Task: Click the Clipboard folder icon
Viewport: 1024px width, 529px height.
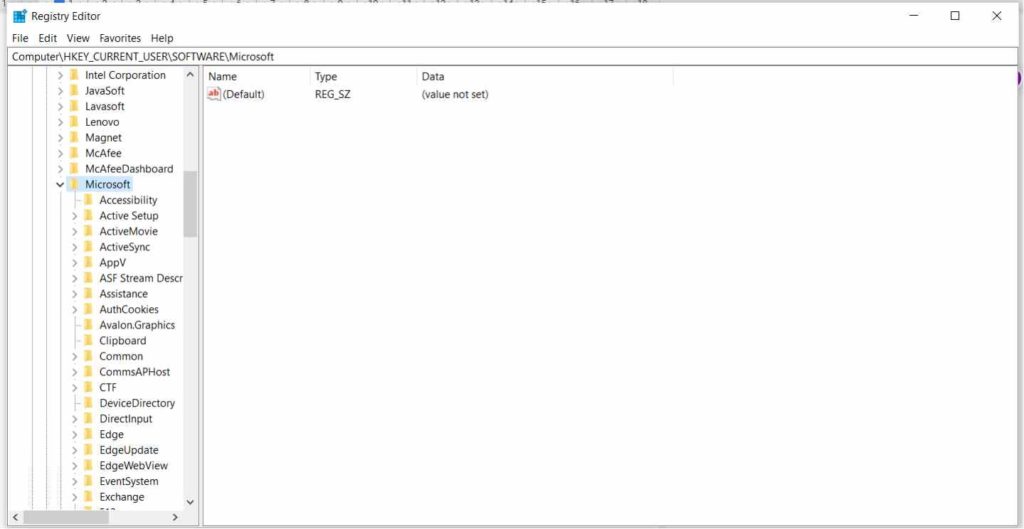Action: (88, 340)
